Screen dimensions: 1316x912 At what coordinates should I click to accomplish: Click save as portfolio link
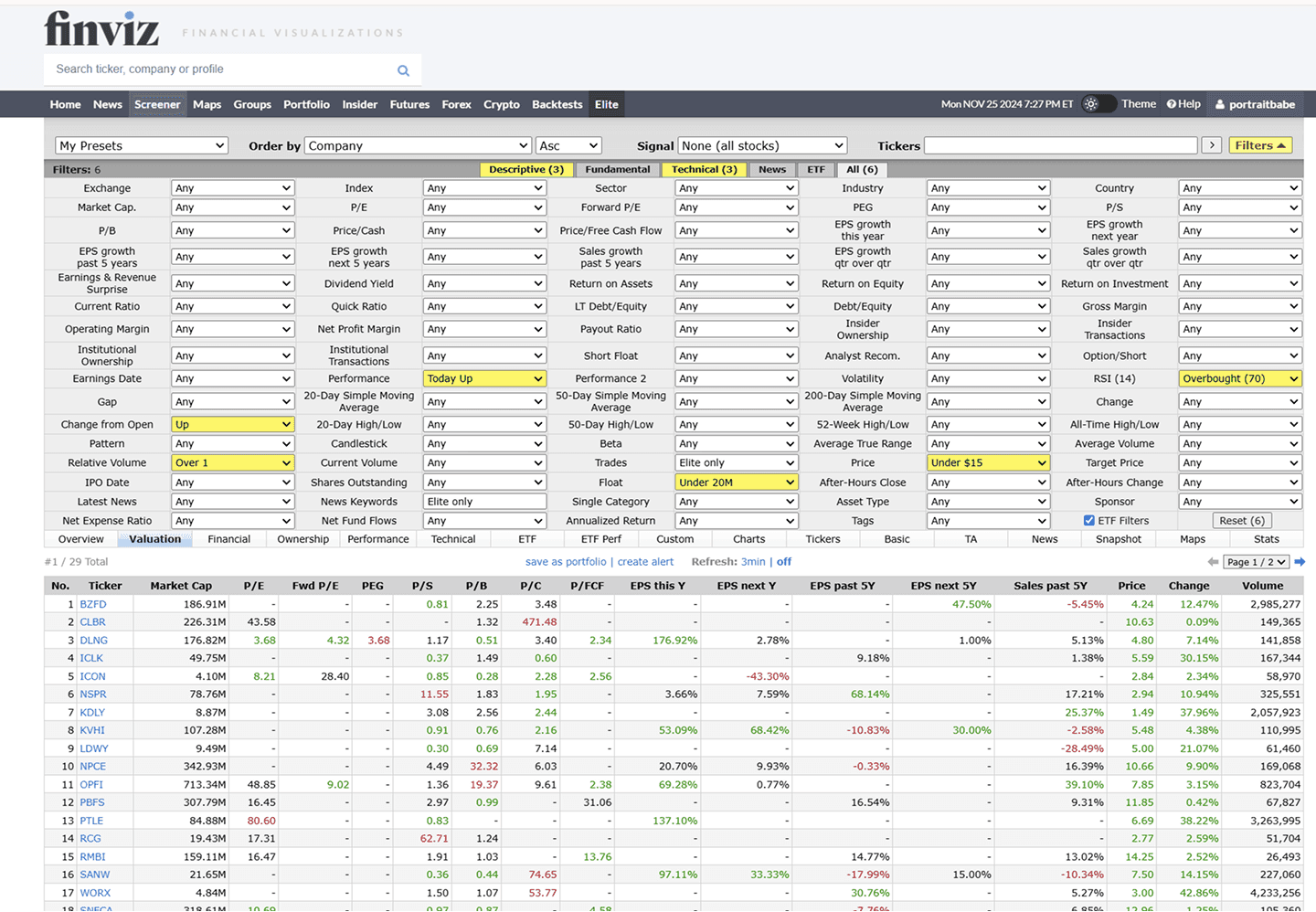pyautogui.click(x=566, y=562)
